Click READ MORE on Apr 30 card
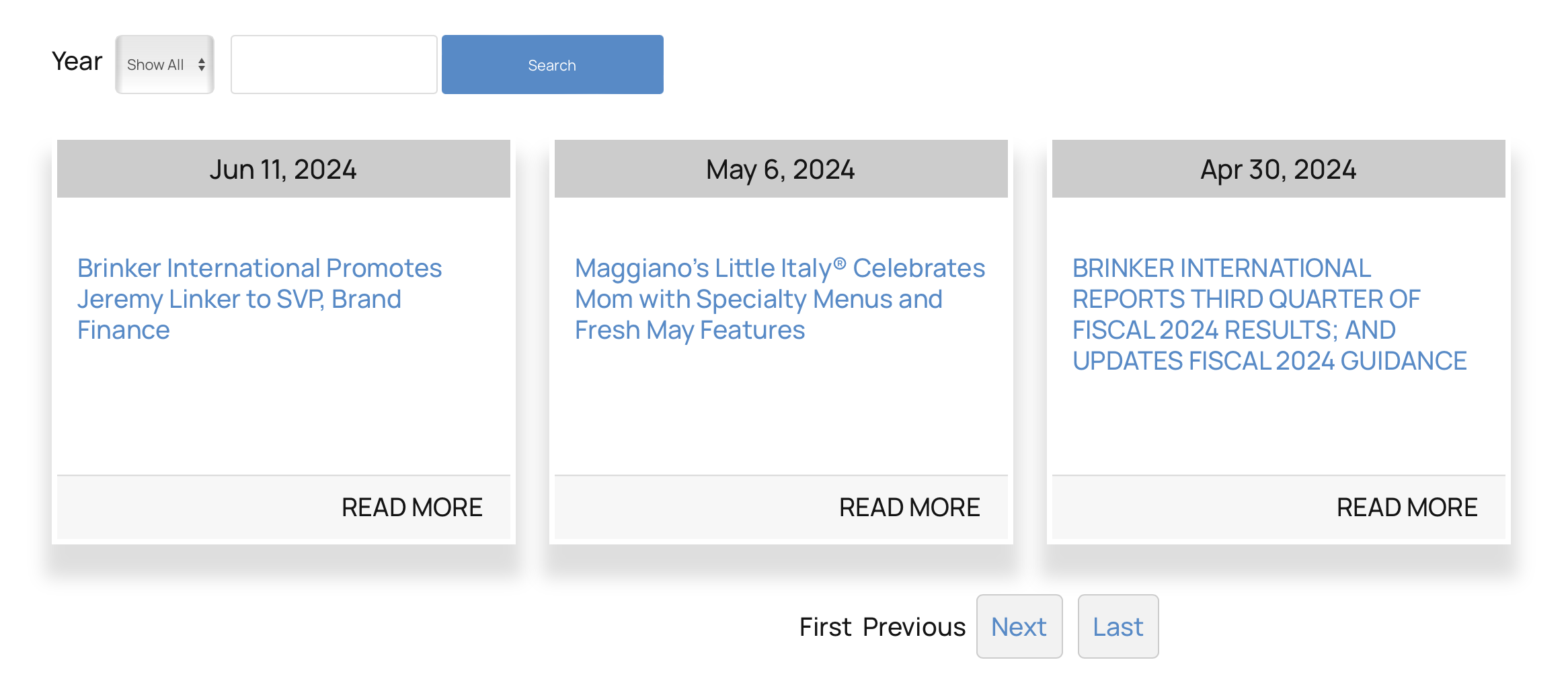This screenshot has width=1568, height=699. point(1407,507)
